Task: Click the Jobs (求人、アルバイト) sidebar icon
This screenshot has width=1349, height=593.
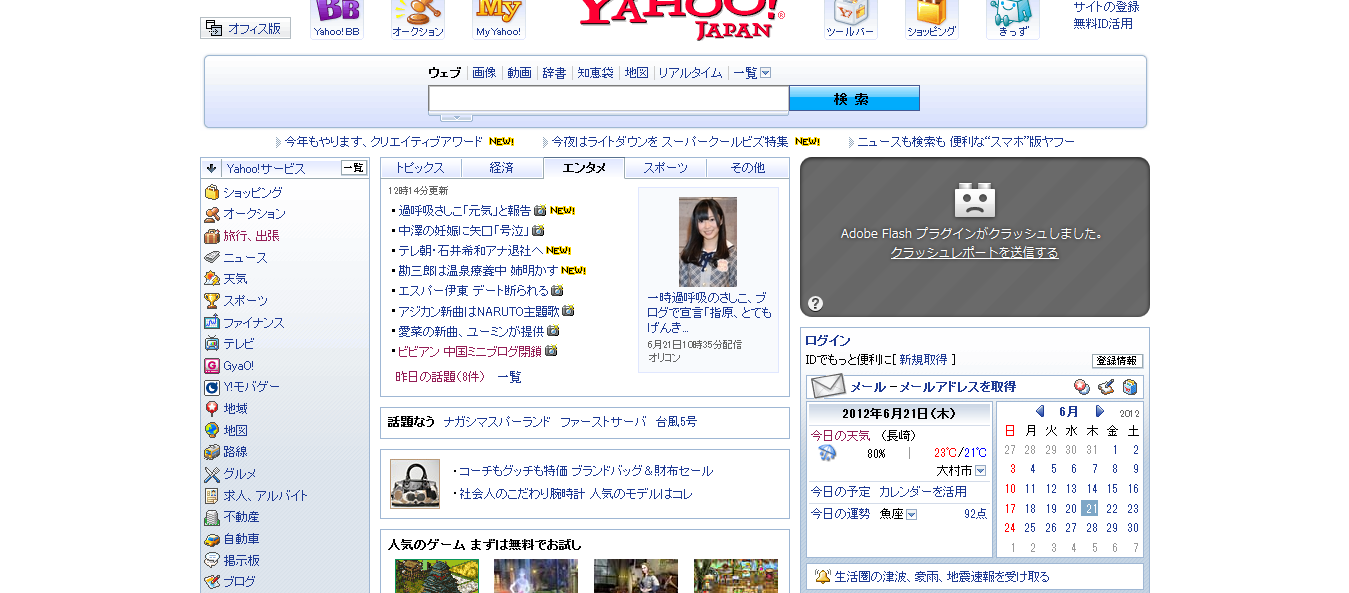Action: coord(212,496)
